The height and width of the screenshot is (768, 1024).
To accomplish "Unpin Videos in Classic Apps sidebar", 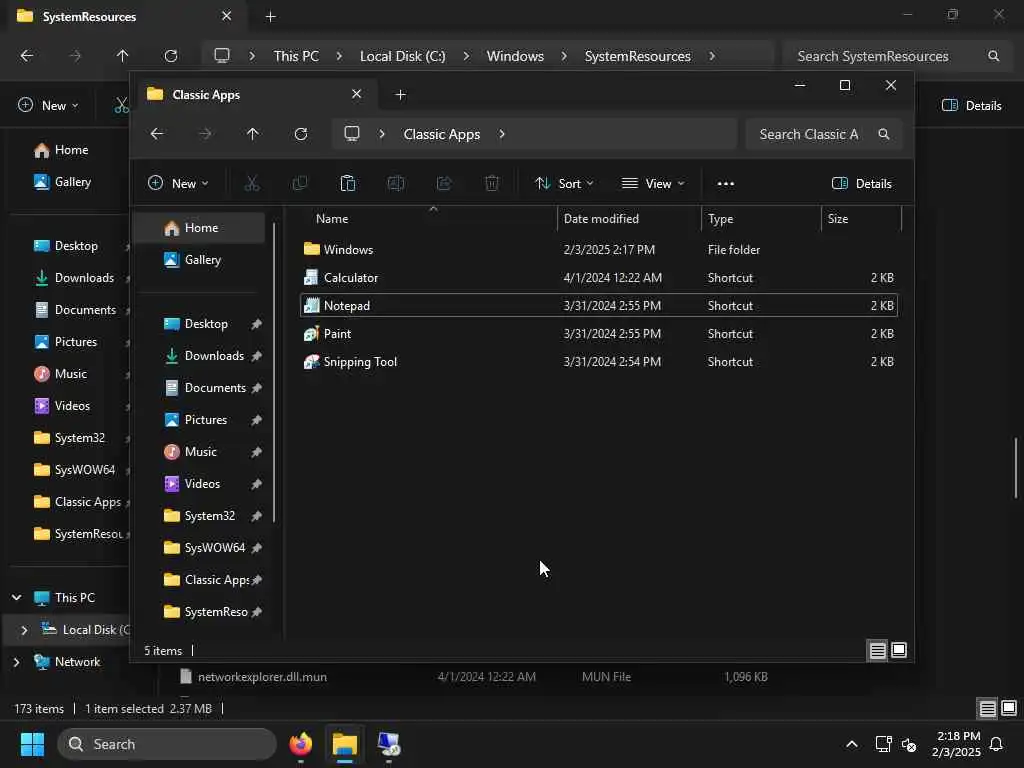I will (256, 484).
